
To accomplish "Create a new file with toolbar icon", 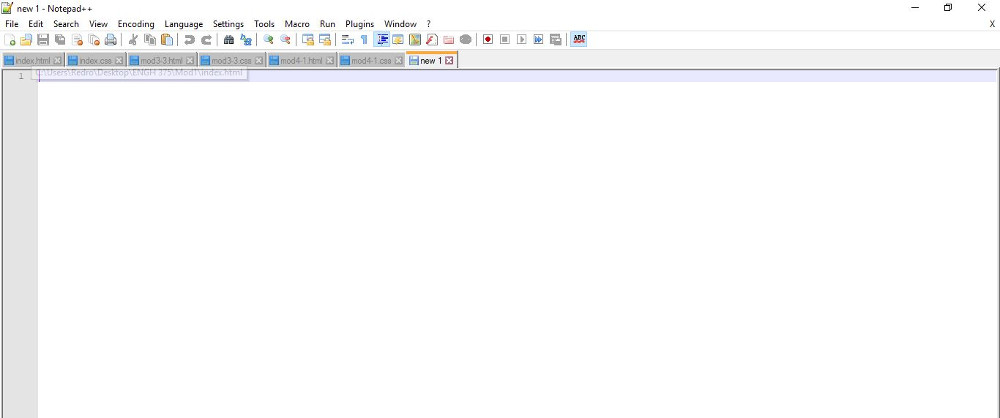I will click(10, 40).
